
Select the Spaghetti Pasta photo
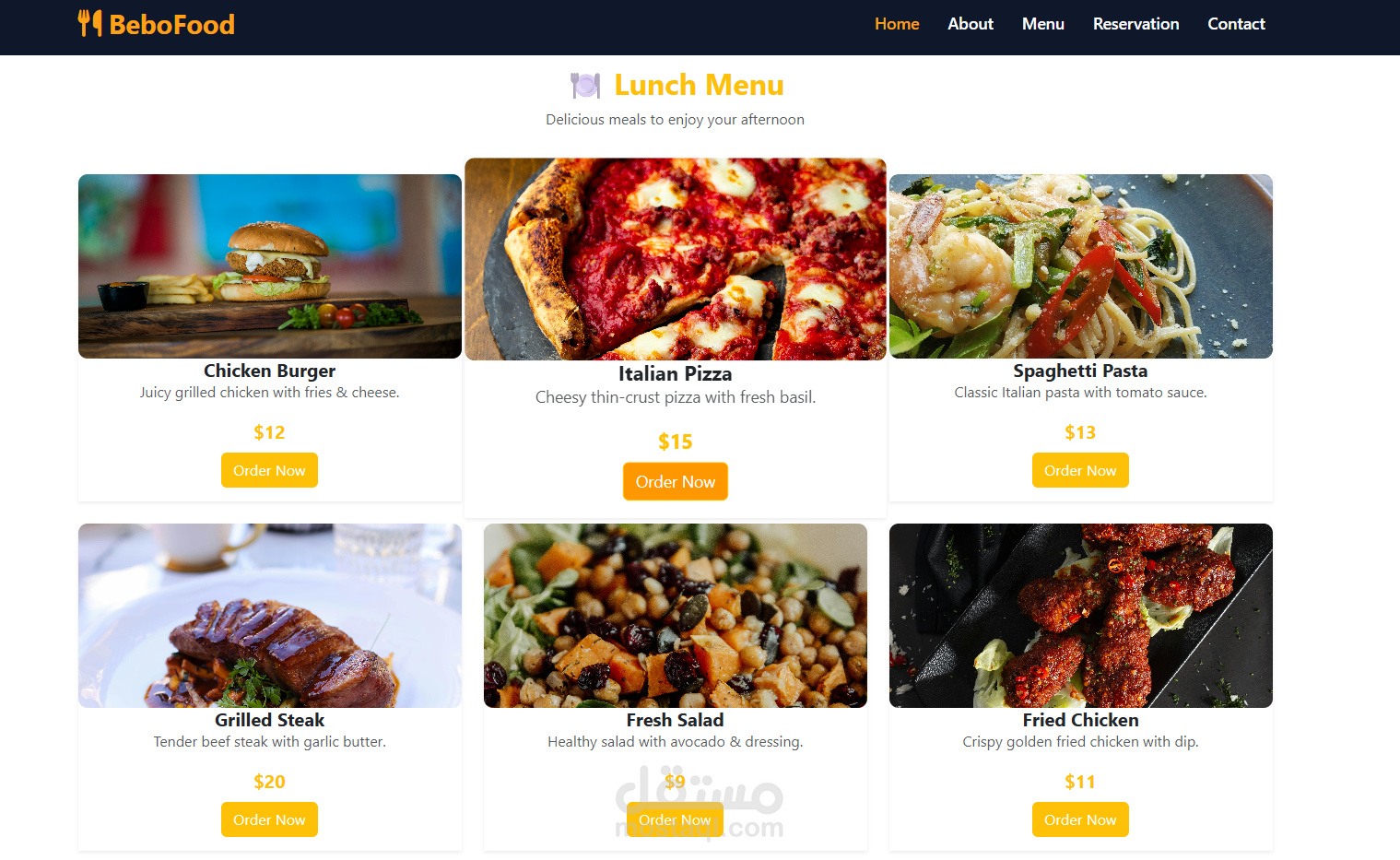pyautogui.click(x=1081, y=266)
